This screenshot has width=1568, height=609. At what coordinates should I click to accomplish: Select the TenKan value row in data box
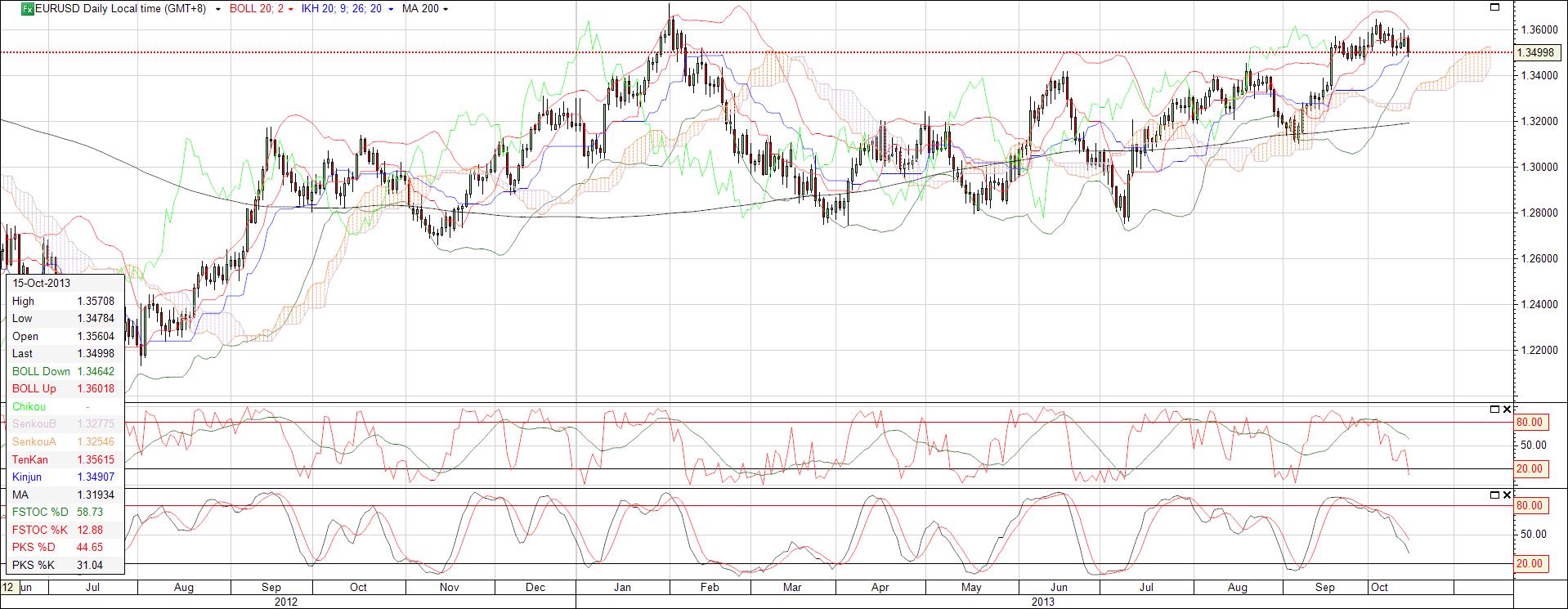click(x=64, y=459)
